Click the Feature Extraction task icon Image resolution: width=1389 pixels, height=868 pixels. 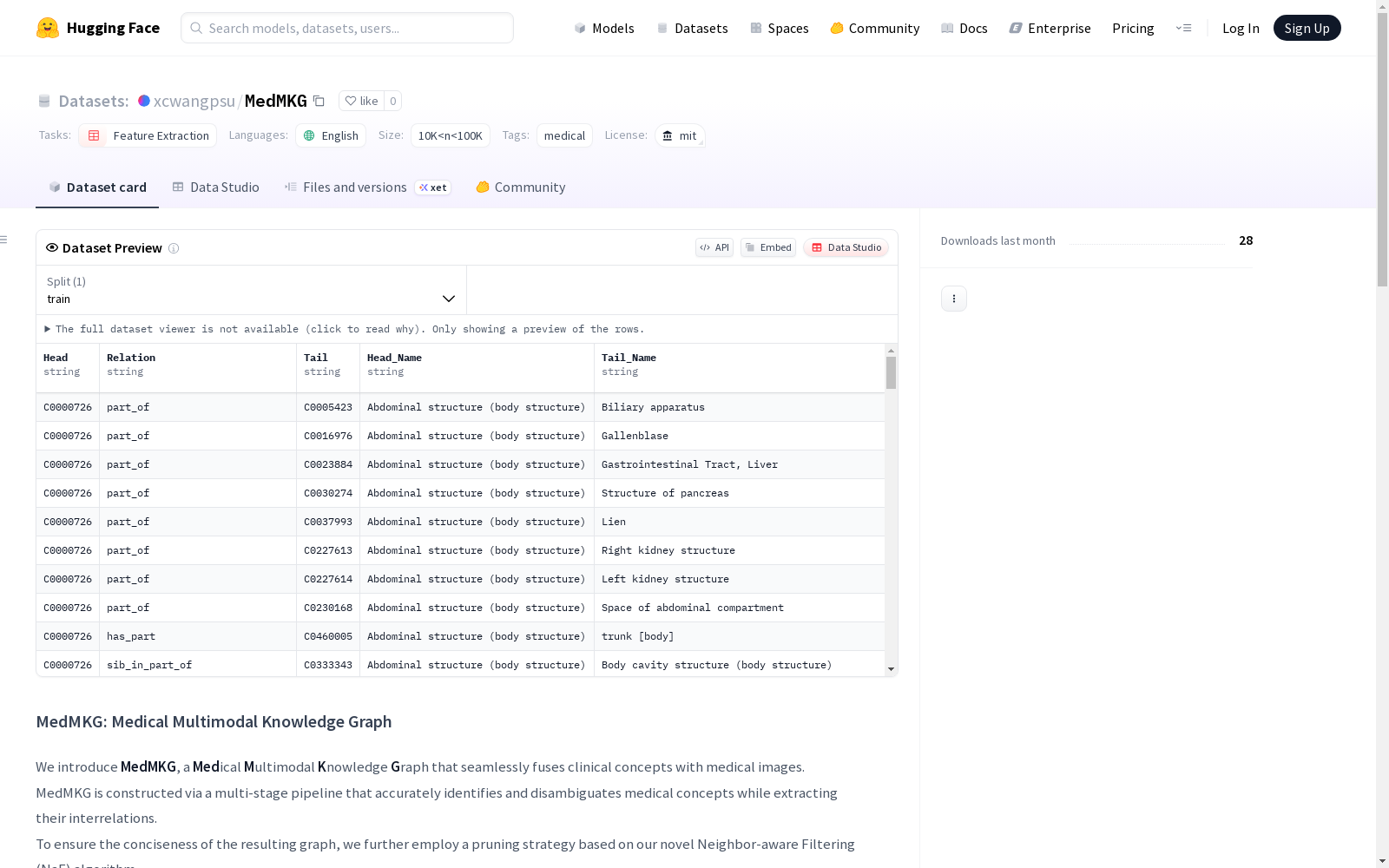94,135
